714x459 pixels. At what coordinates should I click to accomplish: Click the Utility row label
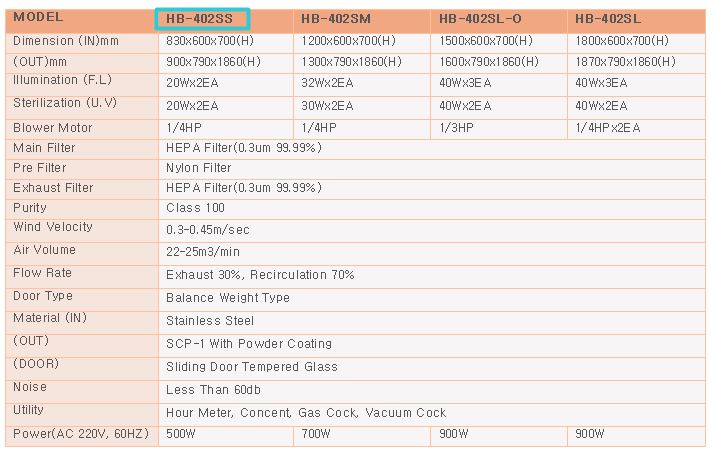(29, 410)
